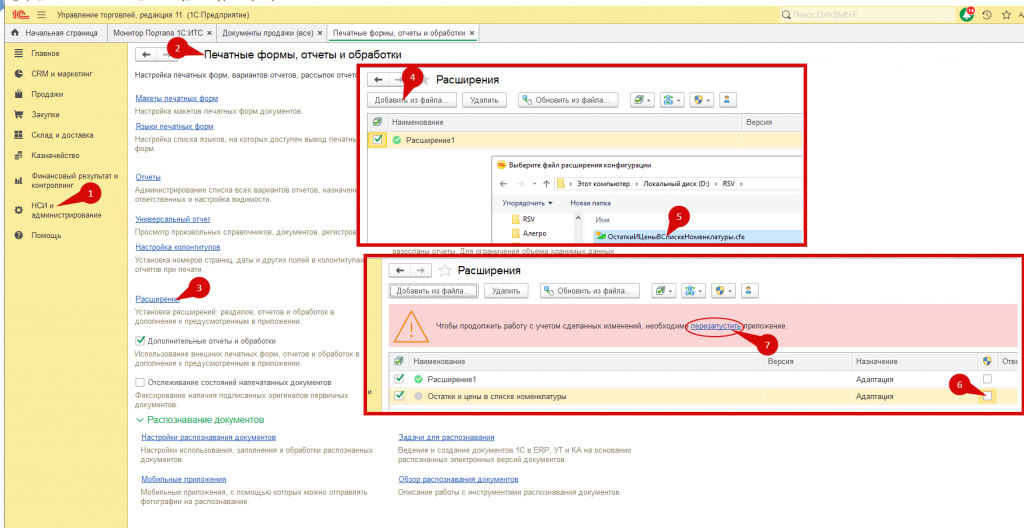Click Обновить из файла above the file dialog
Image resolution: width=1024 pixels, height=528 pixels.
(x=568, y=100)
